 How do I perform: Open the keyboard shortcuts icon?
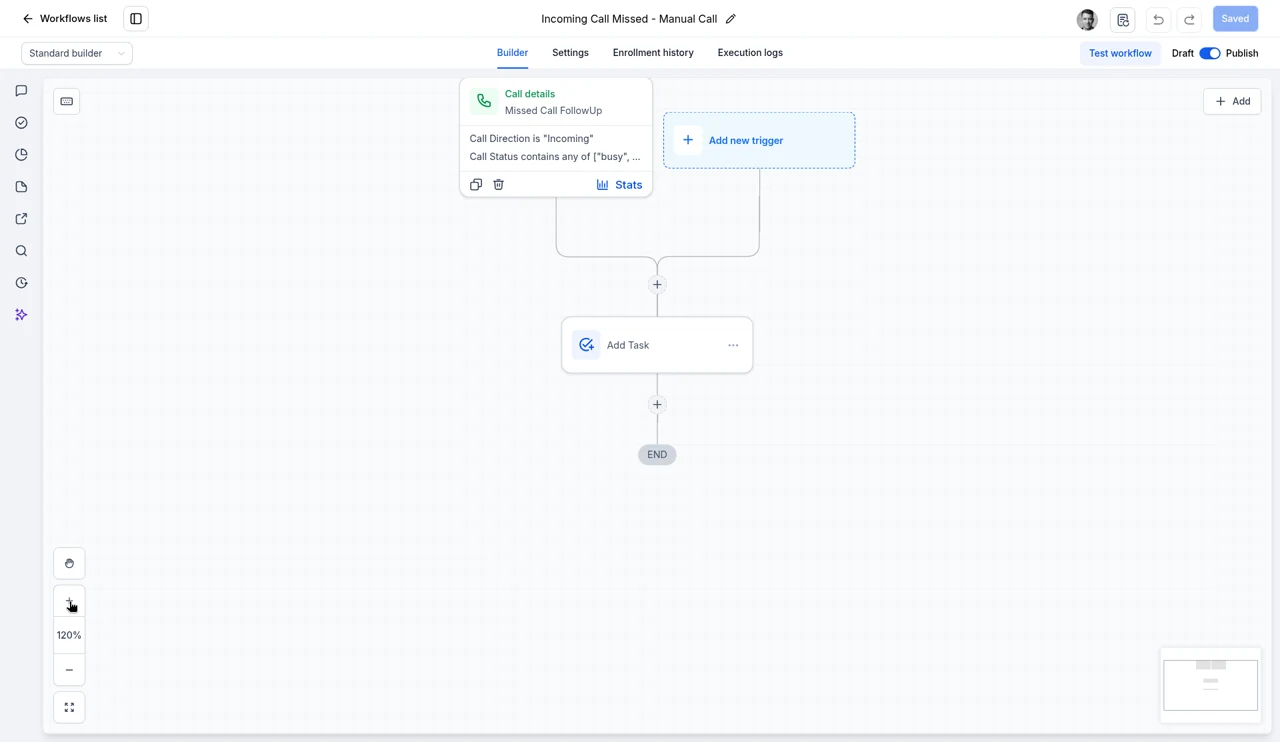point(67,101)
